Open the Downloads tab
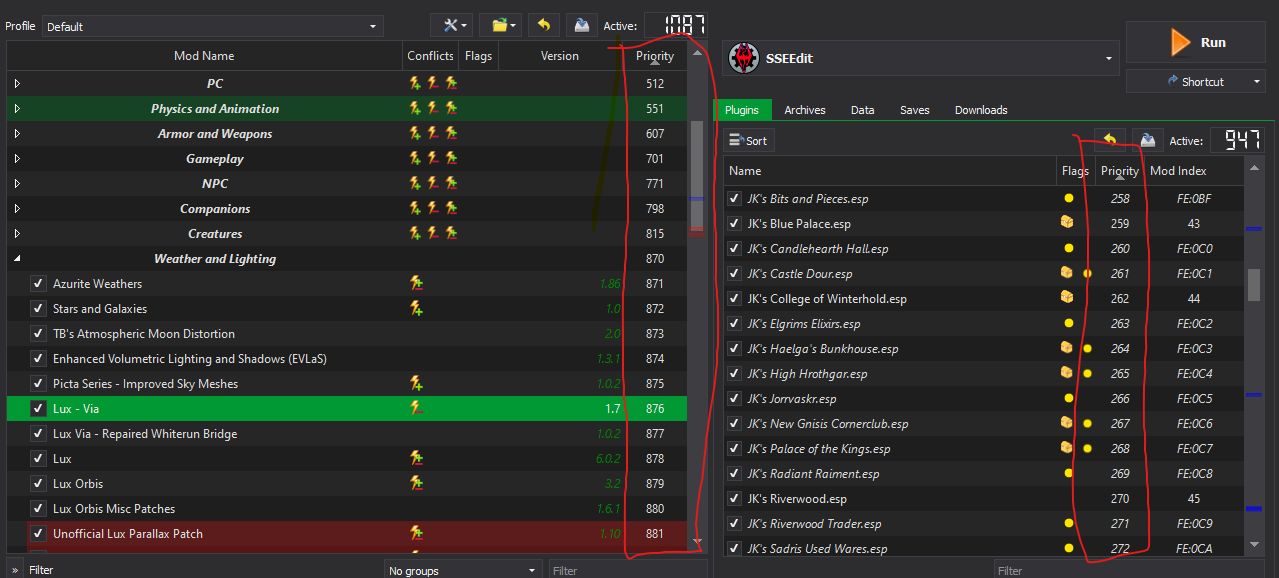The height and width of the screenshot is (578, 1279). coord(981,110)
